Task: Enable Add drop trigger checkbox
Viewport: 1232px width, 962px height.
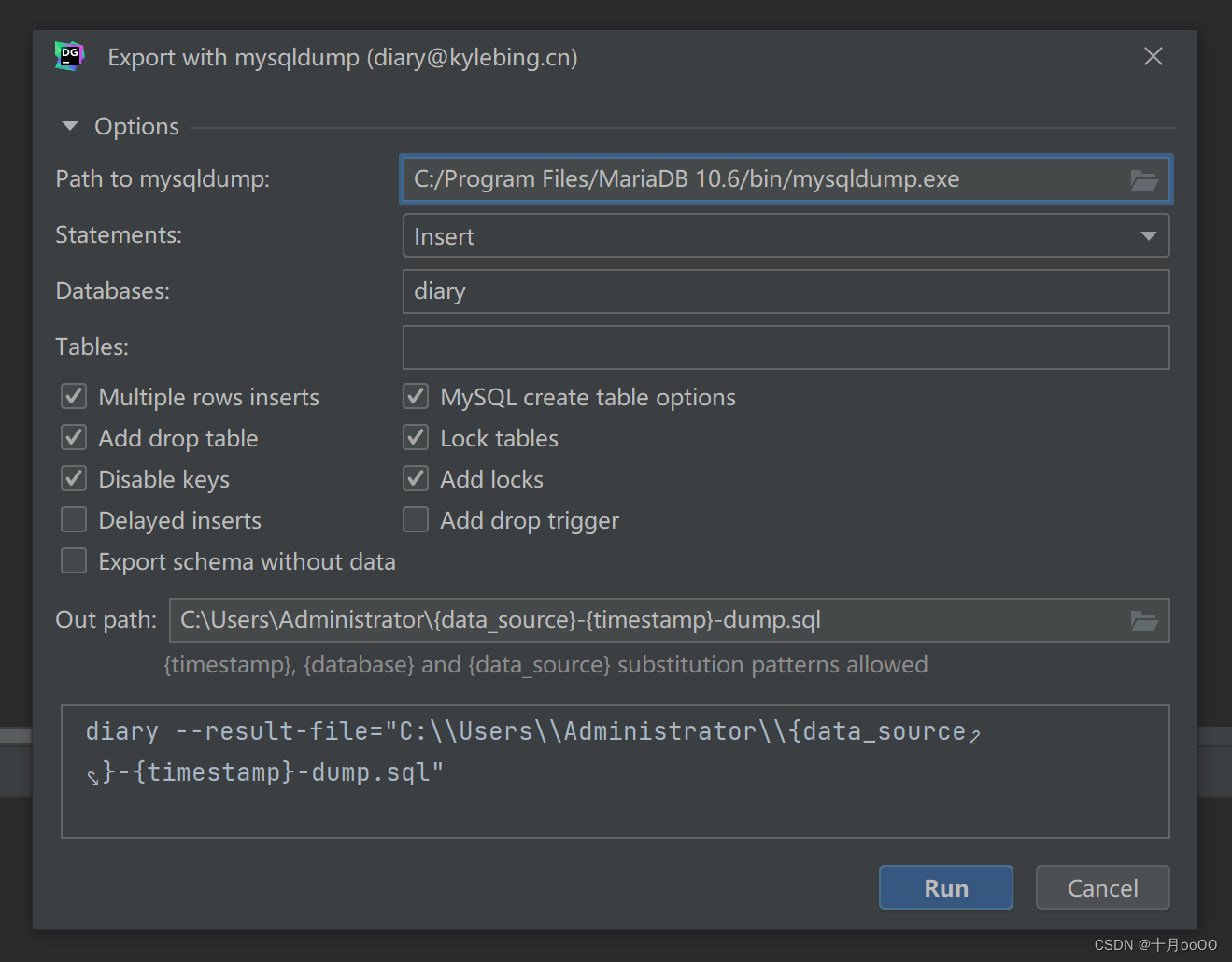Action: [416, 520]
